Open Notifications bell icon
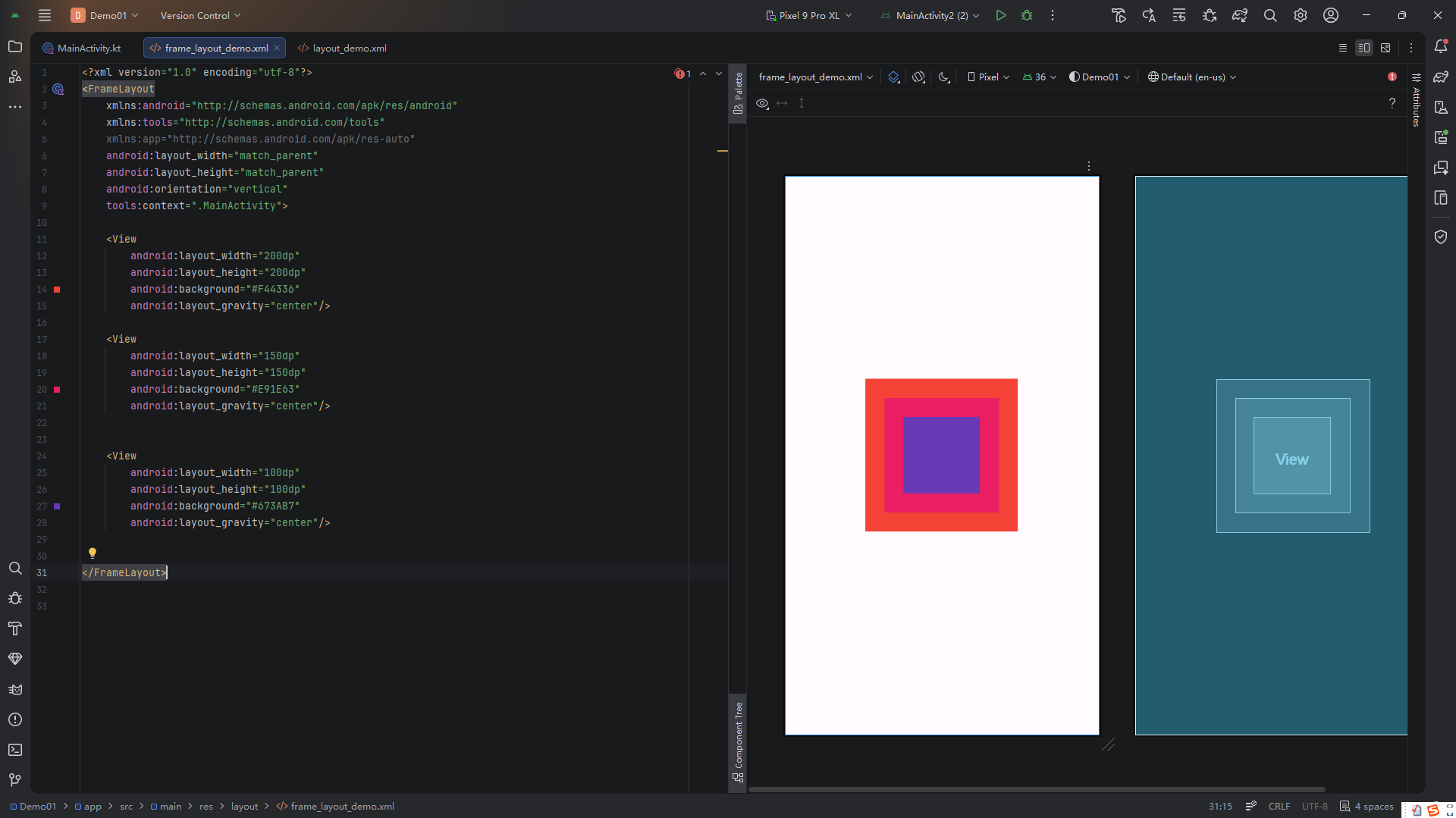The width and height of the screenshot is (1456, 818). point(1441,47)
